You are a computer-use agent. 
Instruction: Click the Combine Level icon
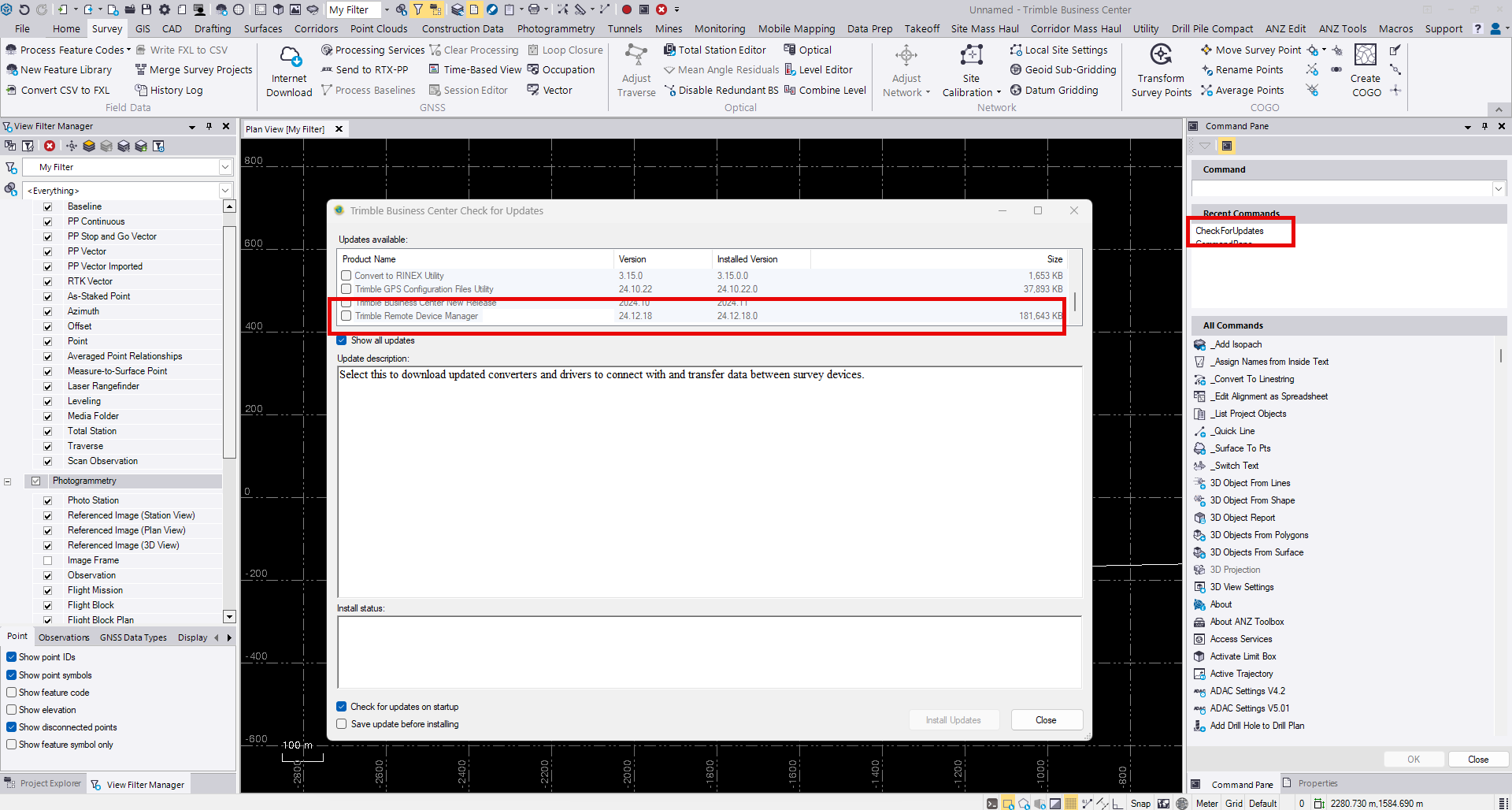click(791, 90)
